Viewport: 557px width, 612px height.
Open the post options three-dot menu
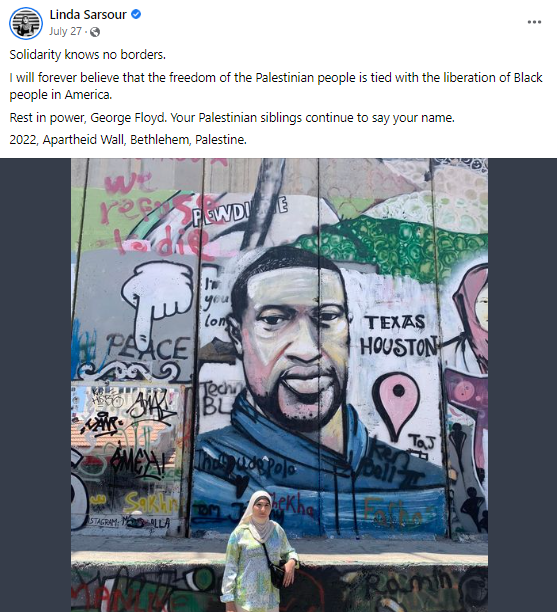(x=534, y=22)
